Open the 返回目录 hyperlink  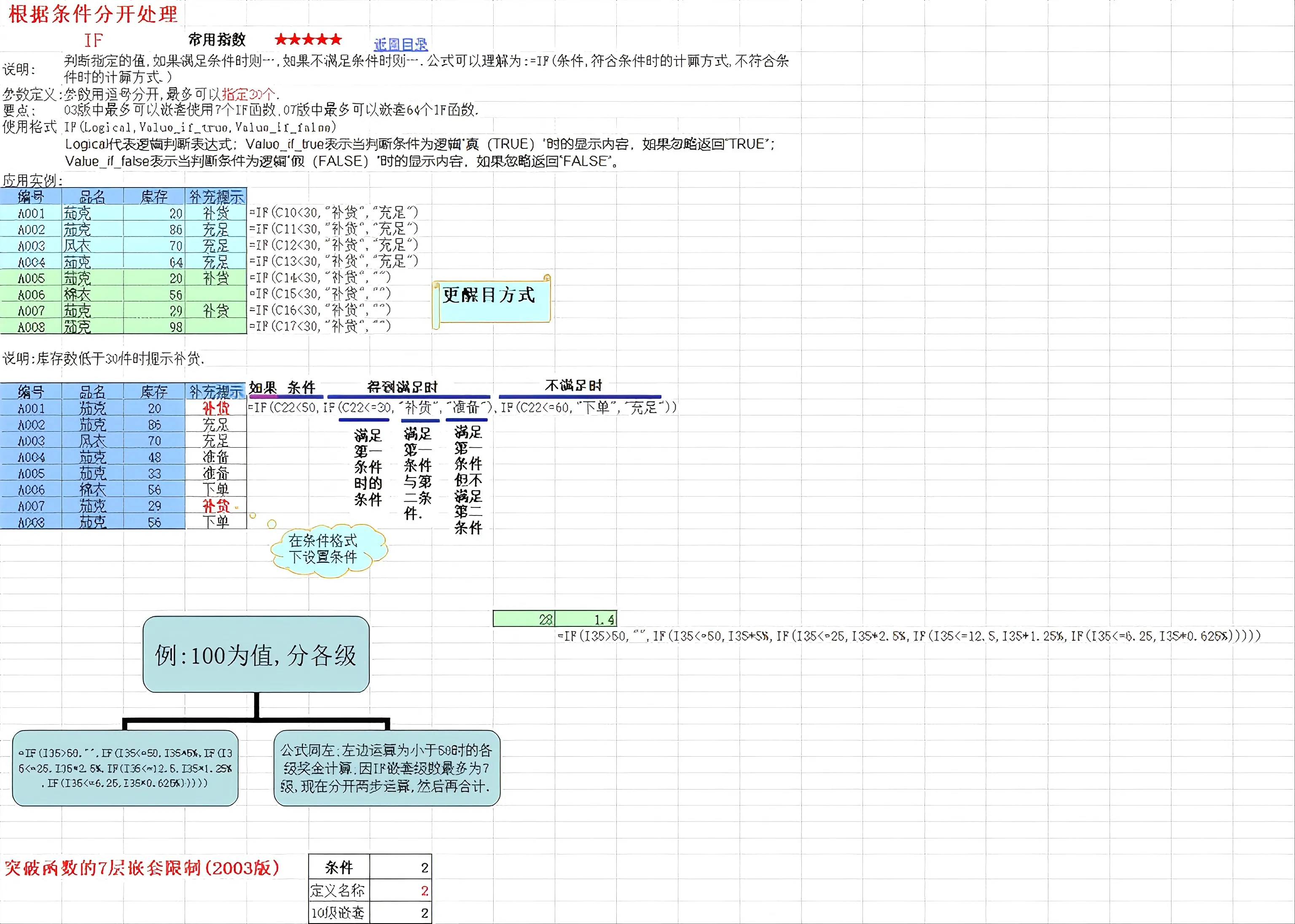400,44
